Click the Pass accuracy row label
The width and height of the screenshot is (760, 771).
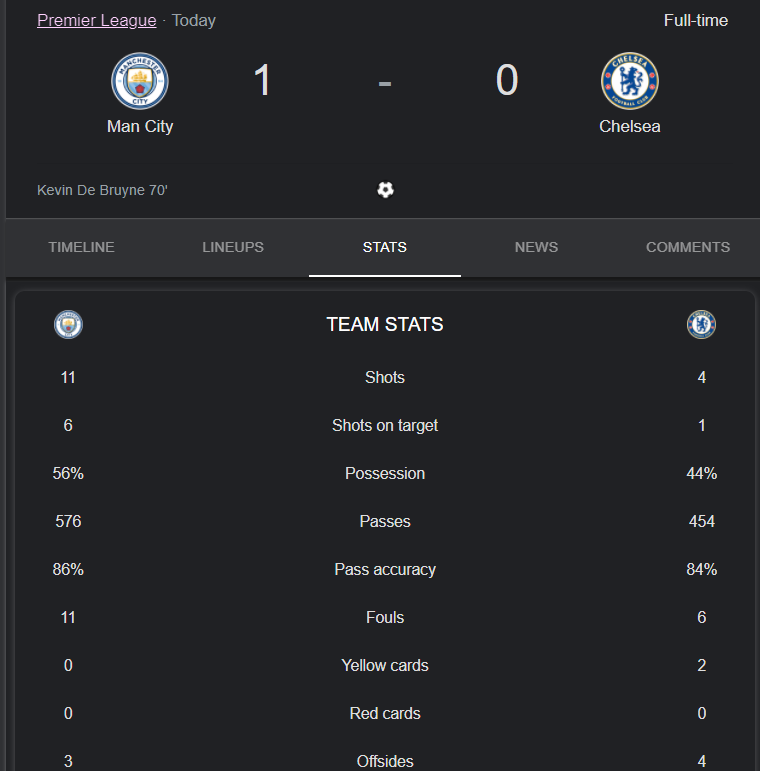click(x=385, y=569)
